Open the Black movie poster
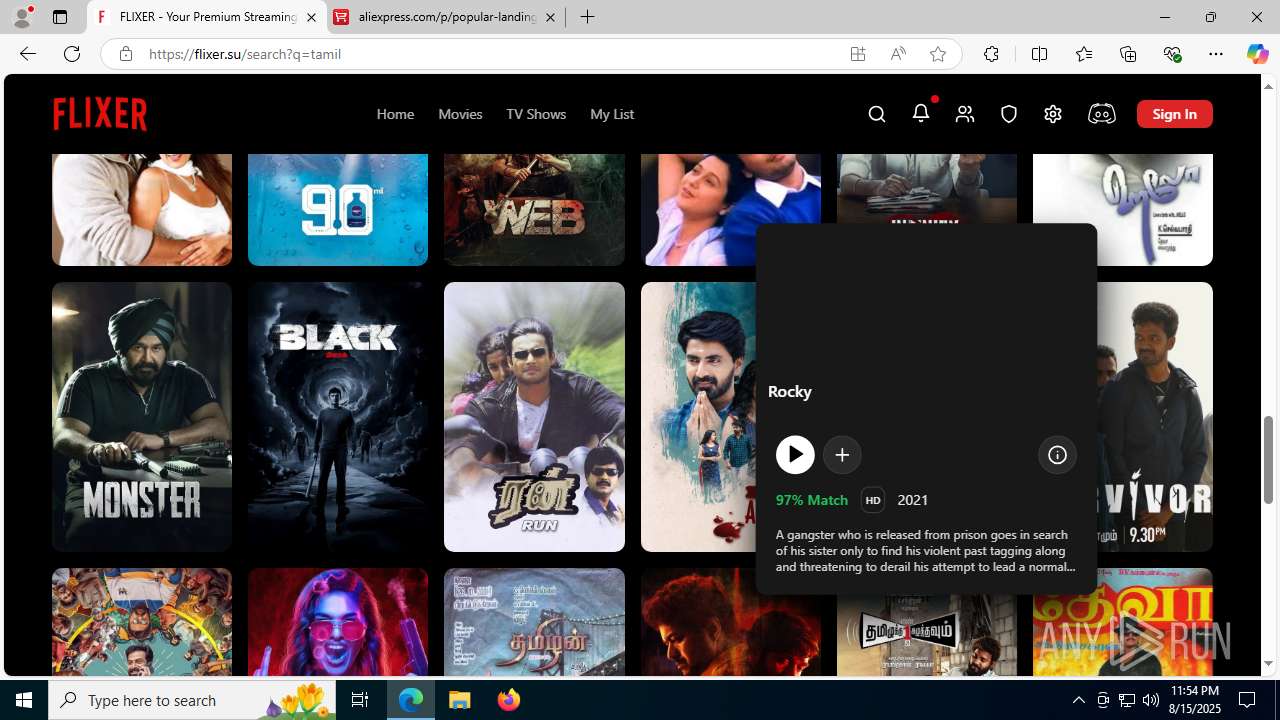 338,417
